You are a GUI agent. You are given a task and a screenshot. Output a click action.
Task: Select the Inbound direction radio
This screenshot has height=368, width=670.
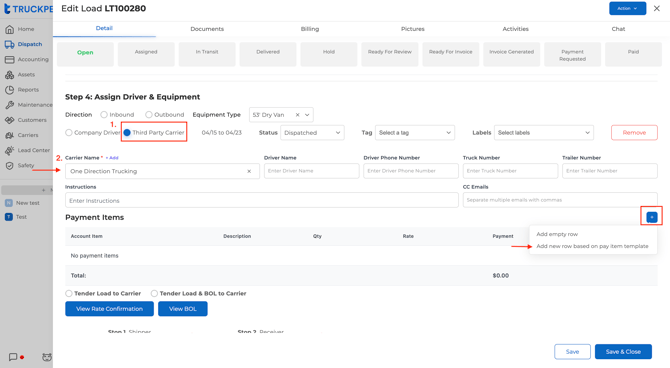(104, 115)
